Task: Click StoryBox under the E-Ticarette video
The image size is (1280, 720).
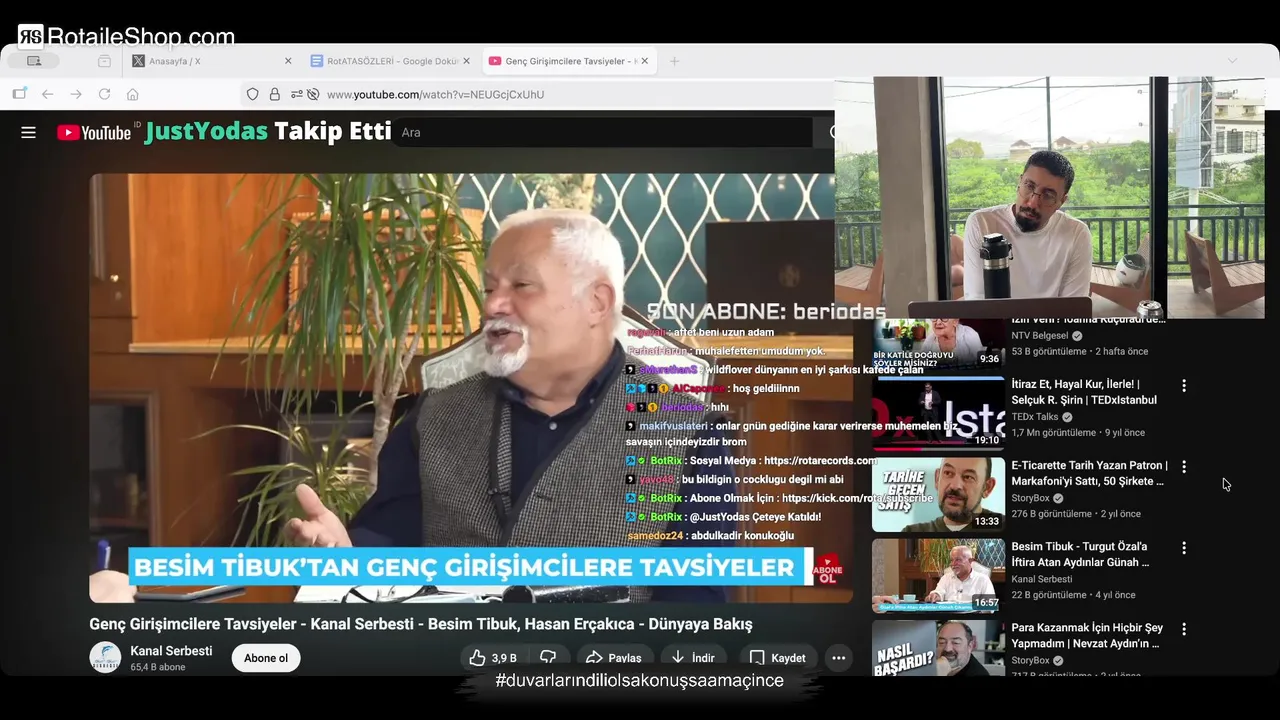Action: [1030, 498]
